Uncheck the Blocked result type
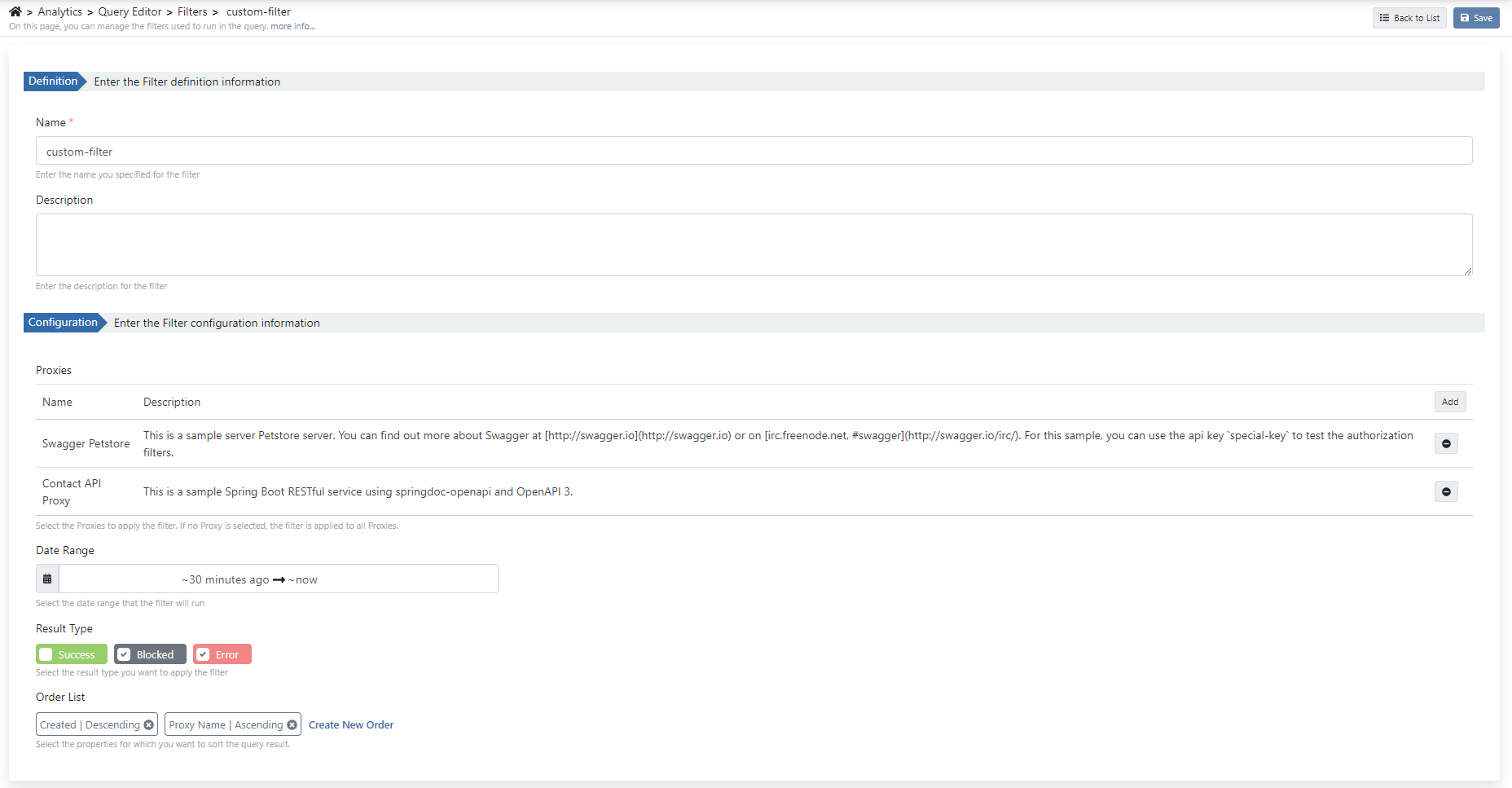1512x788 pixels. (x=124, y=655)
